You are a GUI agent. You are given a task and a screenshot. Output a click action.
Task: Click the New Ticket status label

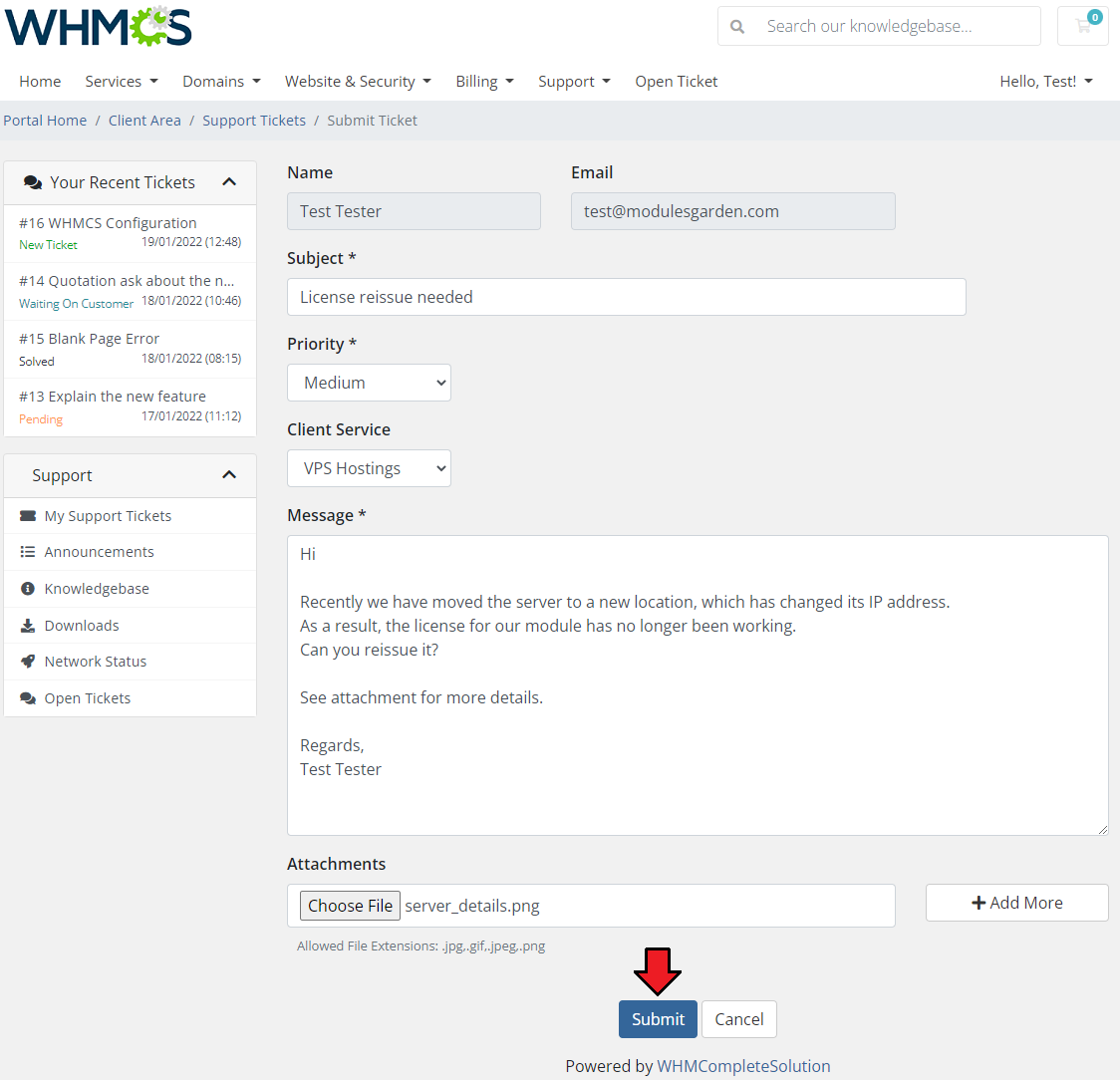click(48, 245)
